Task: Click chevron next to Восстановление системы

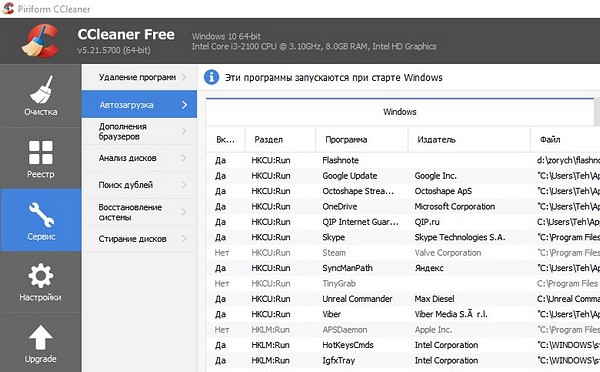Action: [x=184, y=212]
